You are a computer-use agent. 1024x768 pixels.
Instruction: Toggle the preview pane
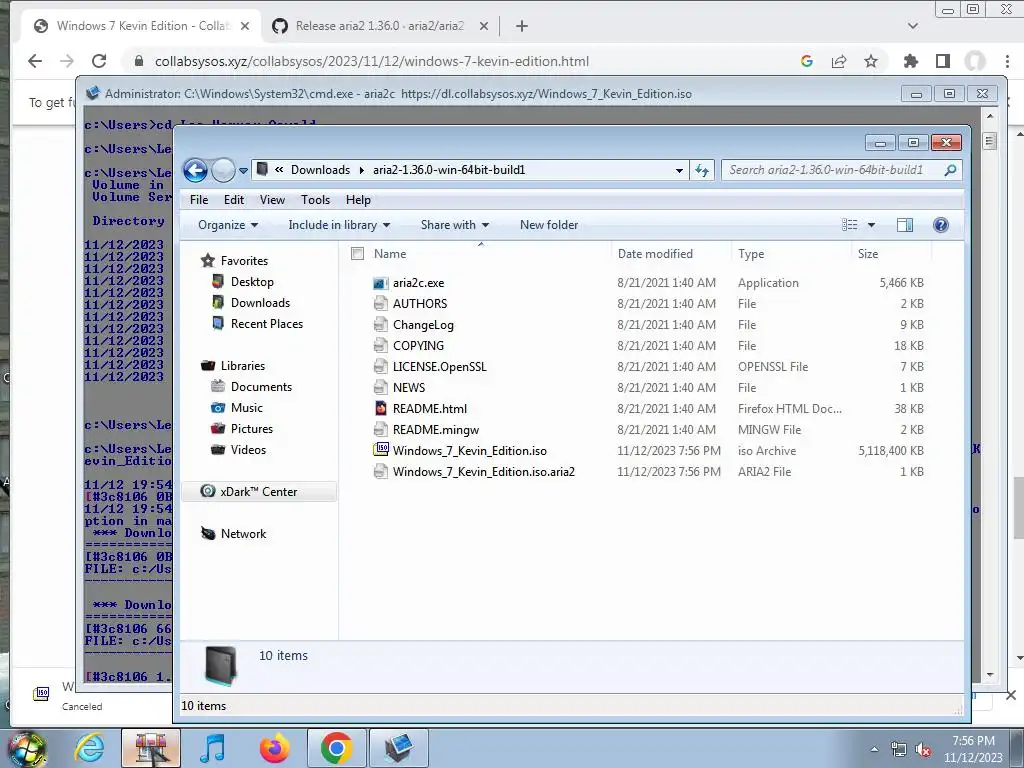coord(905,225)
